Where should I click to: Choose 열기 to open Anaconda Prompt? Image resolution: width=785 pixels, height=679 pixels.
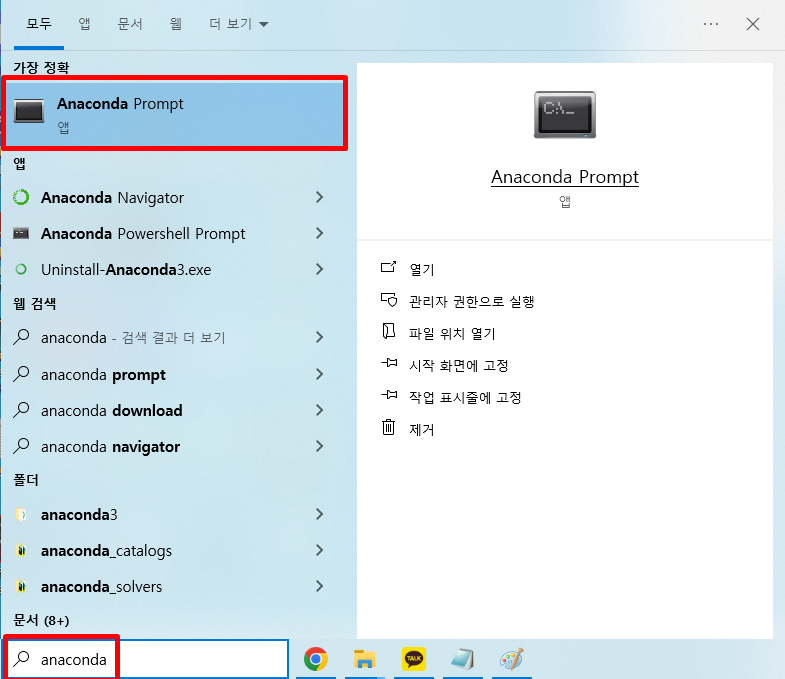(422, 269)
